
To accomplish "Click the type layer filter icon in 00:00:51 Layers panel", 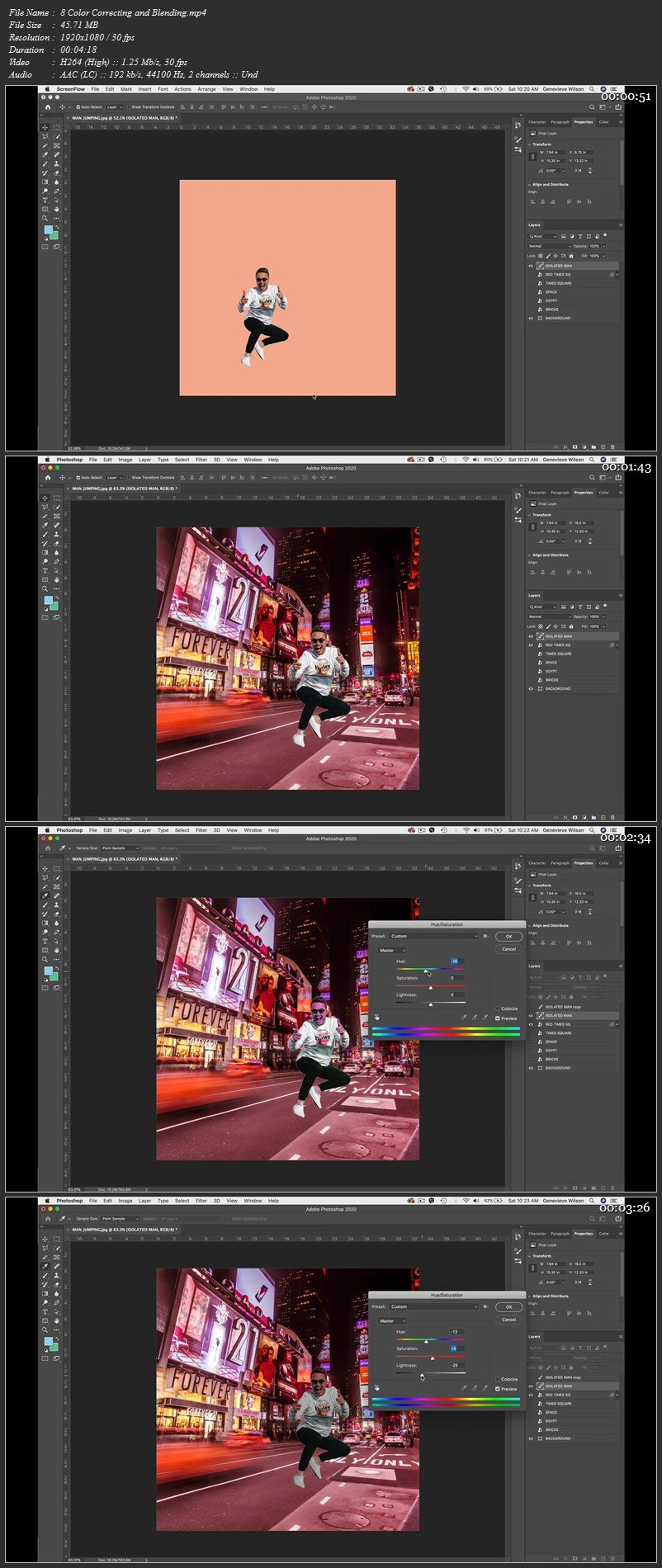I will tap(579, 236).
